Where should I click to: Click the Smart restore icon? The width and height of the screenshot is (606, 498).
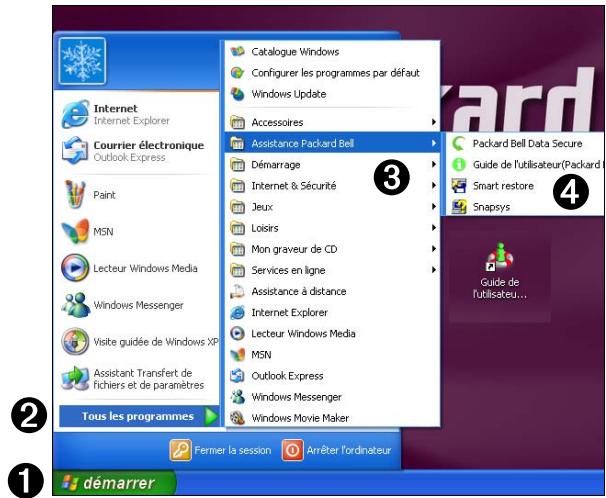[459, 186]
